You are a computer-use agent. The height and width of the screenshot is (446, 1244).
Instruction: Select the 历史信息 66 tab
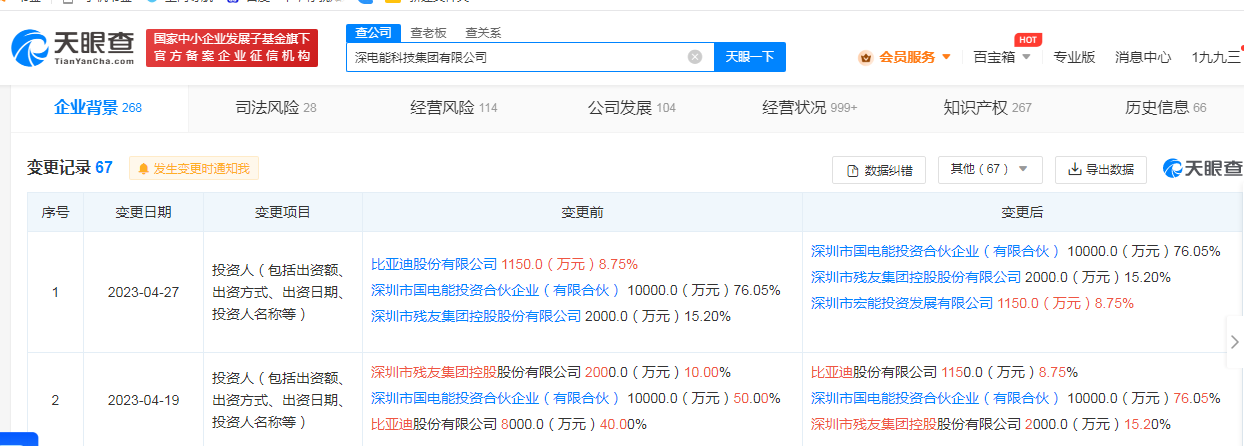click(x=1166, y=108)
